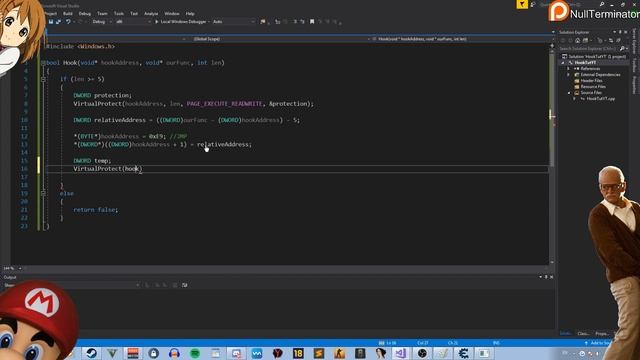The width and height of the screenshot is (640, 360).
Task: Open Visual Studio from the taskbar
Action: pyautogui.click(x=401, y=353)
